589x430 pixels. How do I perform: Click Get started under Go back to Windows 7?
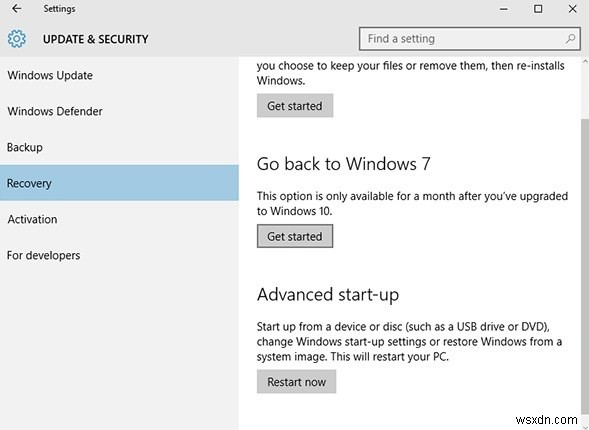295,236
